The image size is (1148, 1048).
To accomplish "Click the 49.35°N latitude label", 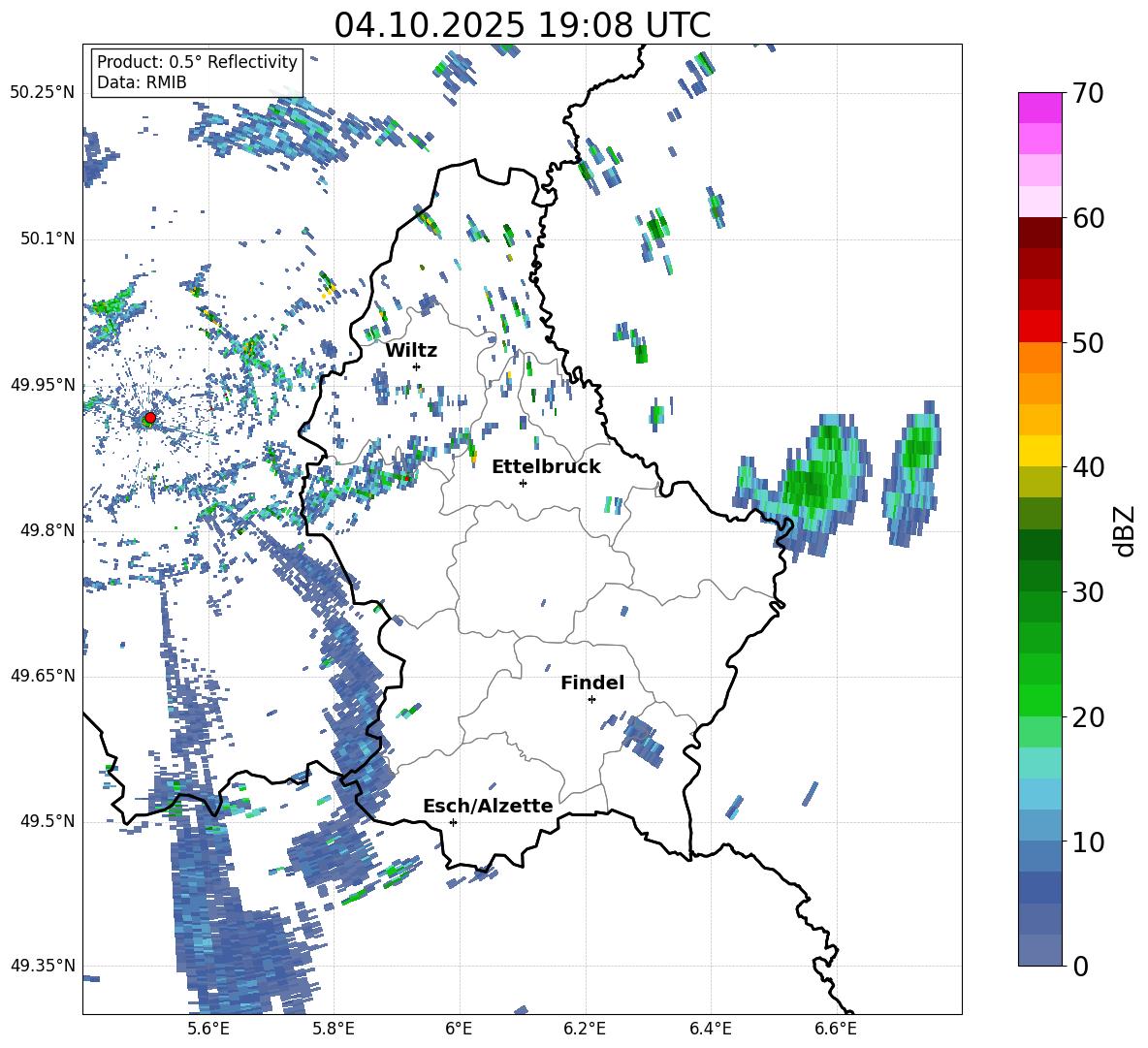I will [x=43, y=966].
